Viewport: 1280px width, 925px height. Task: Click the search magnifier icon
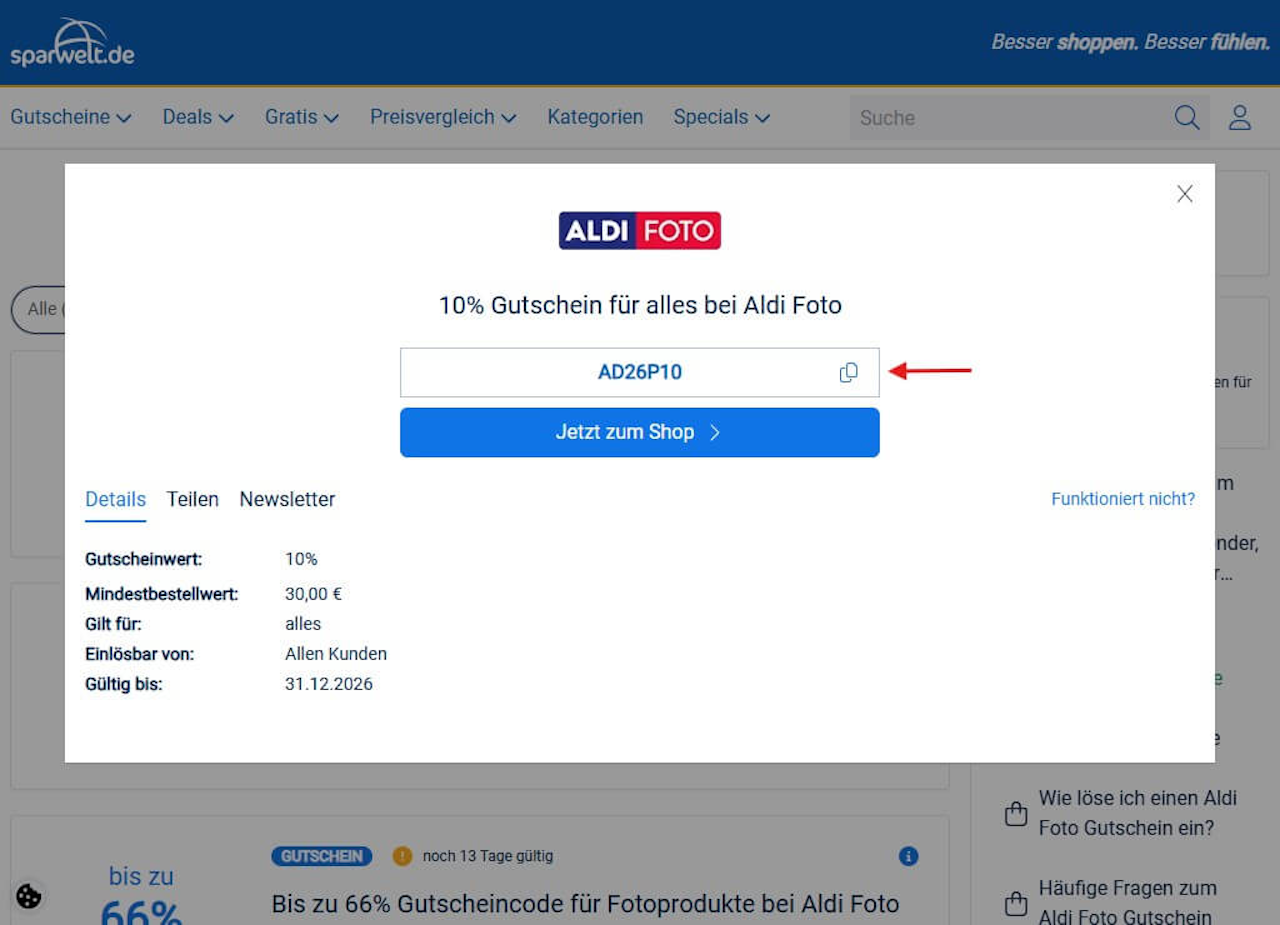coord(1187,117)
